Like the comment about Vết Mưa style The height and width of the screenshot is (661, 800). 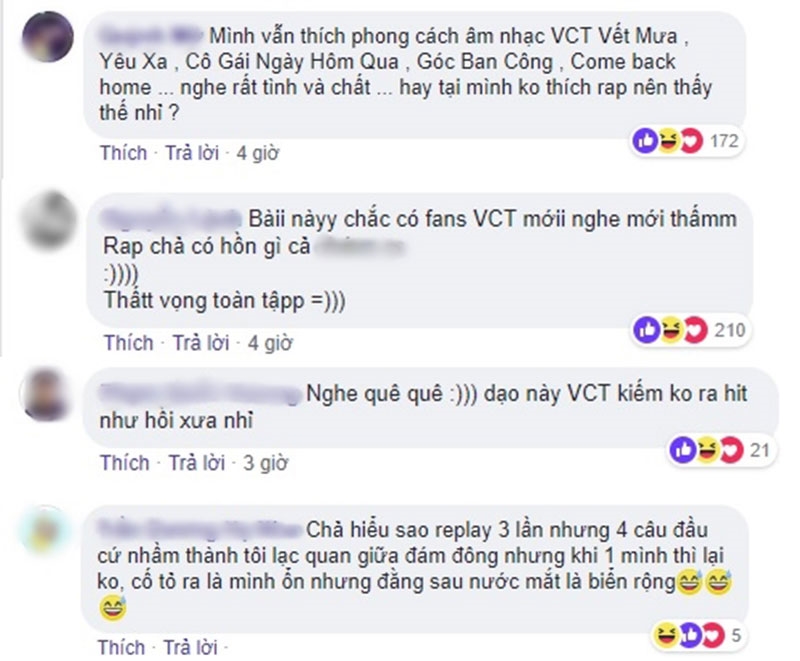[x=123, y=153]
